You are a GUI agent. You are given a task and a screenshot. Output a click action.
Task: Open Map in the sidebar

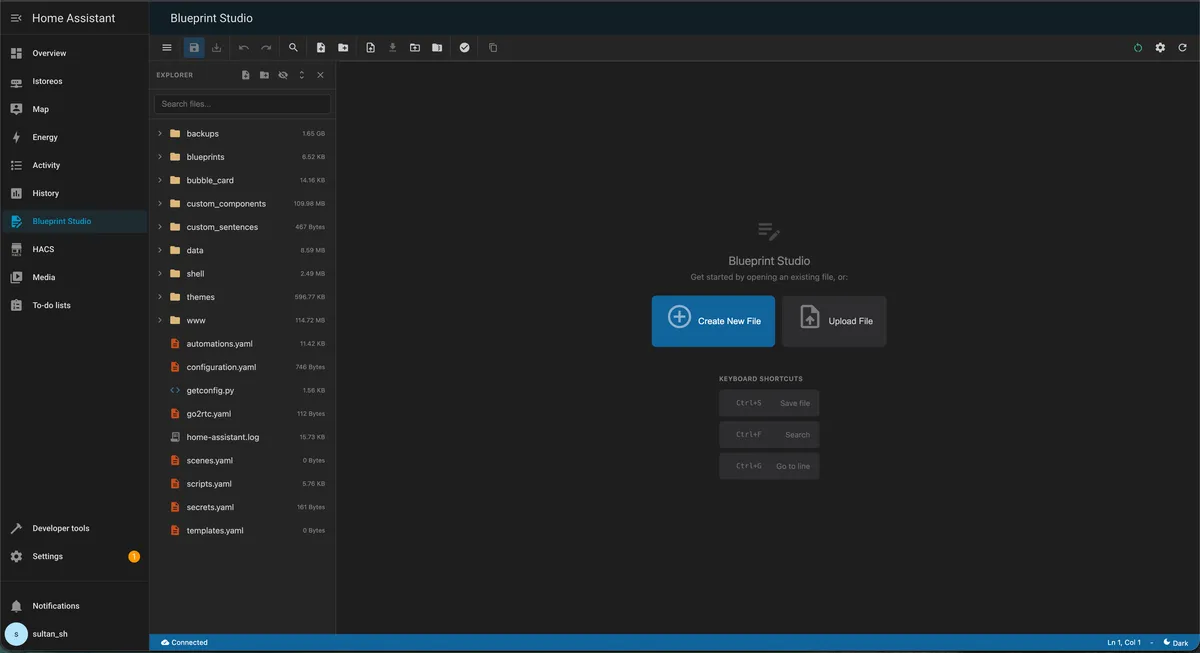[x=74, y=109]
